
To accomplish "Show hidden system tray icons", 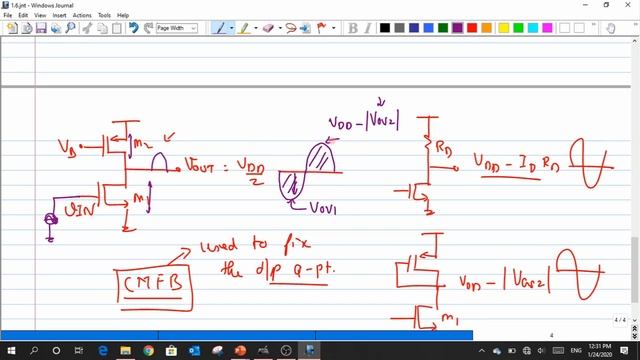I will click(482, 351).
